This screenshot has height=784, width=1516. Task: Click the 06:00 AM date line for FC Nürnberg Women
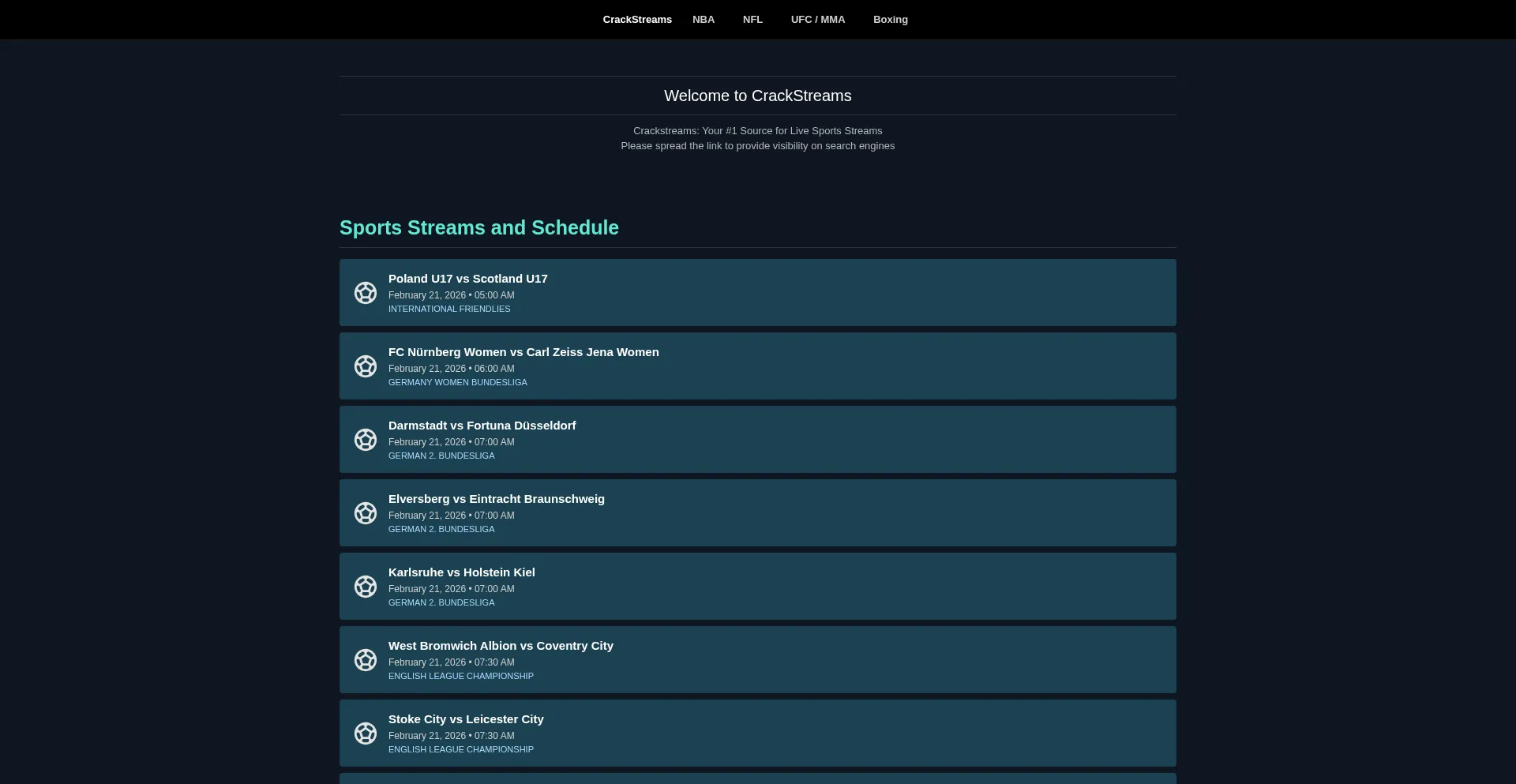point(452,369)
